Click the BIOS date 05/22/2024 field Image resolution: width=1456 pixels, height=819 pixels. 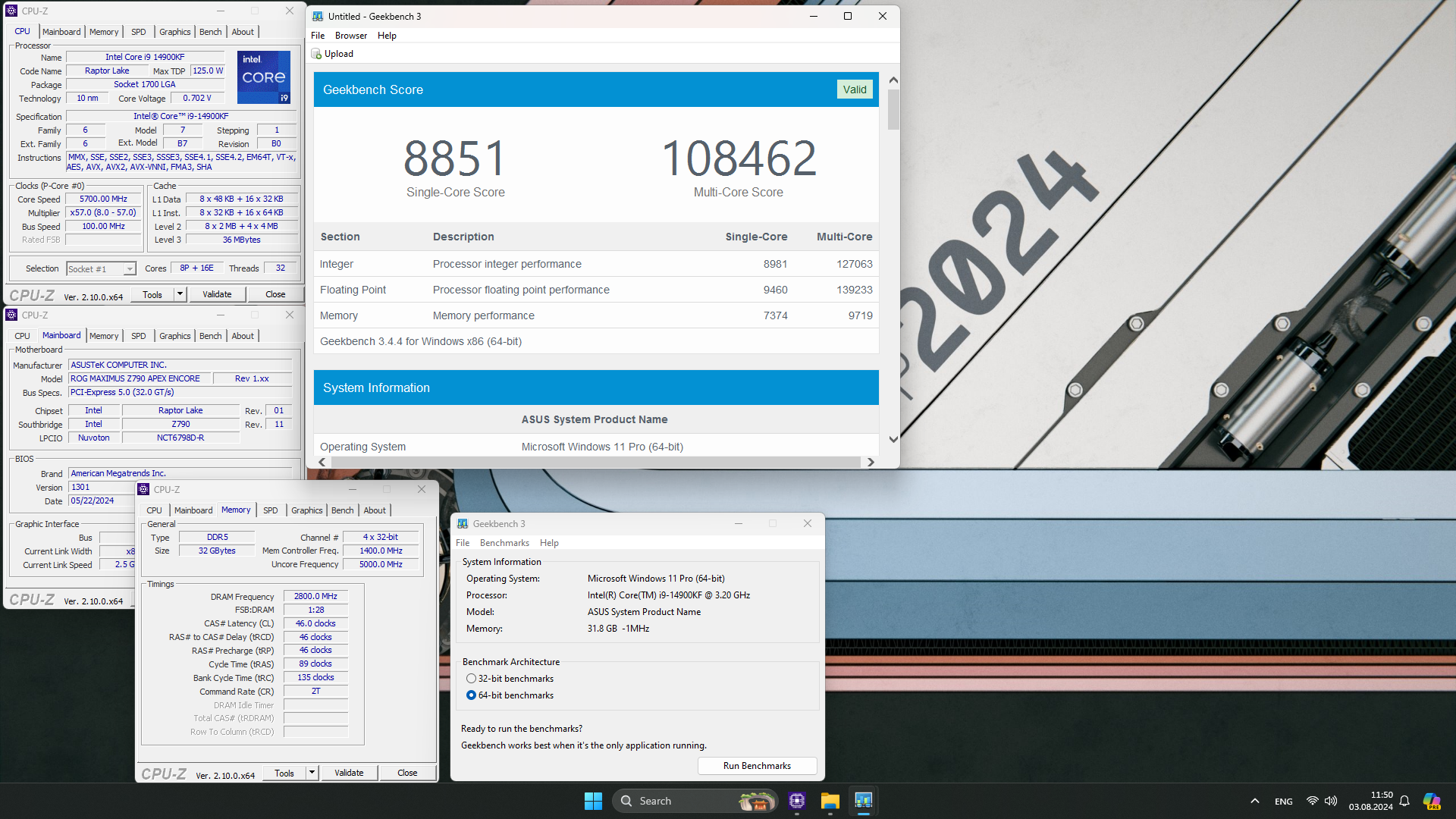point(100,500)
